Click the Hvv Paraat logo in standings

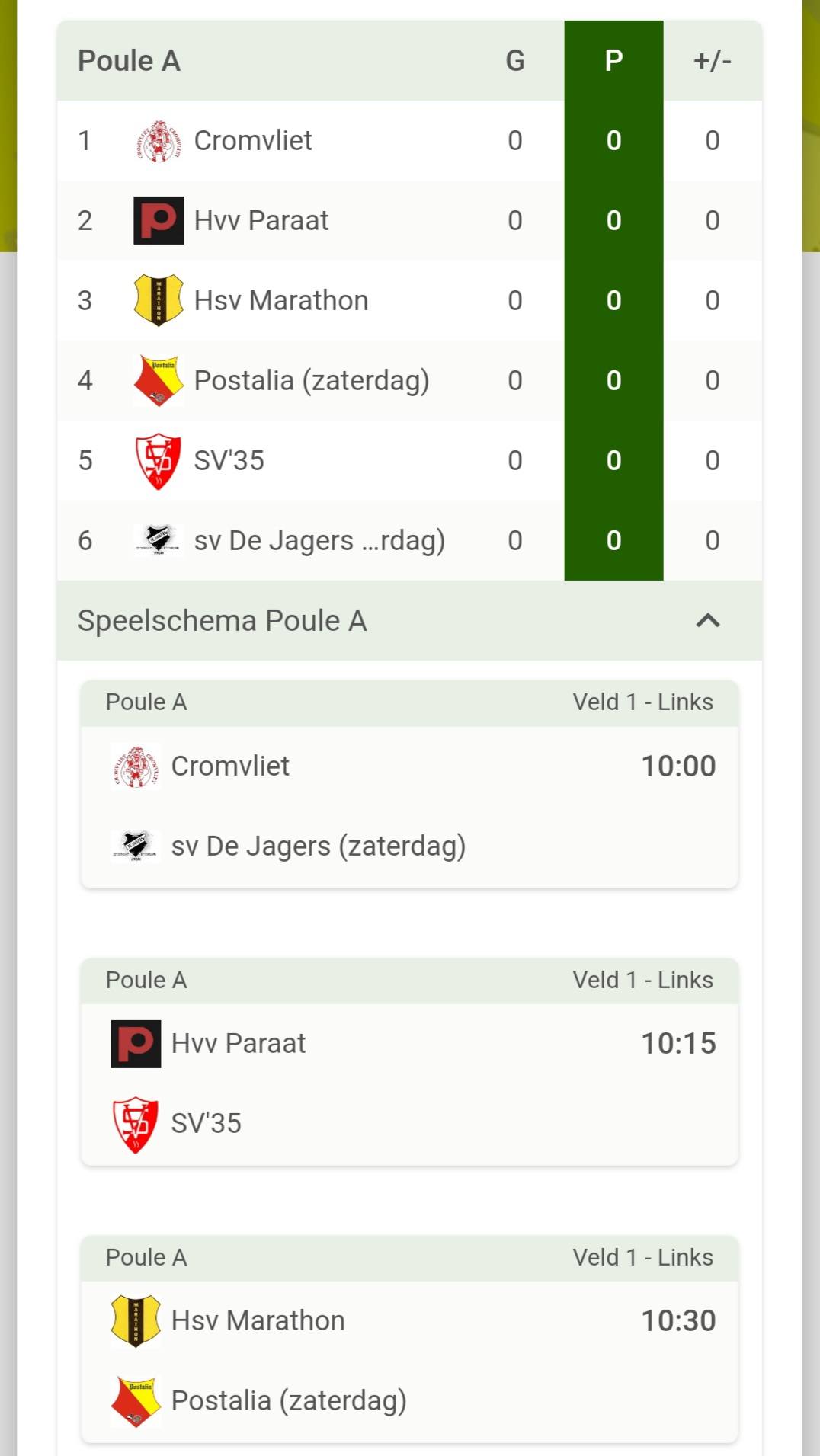pyautogui.click(x=159, y=221)
